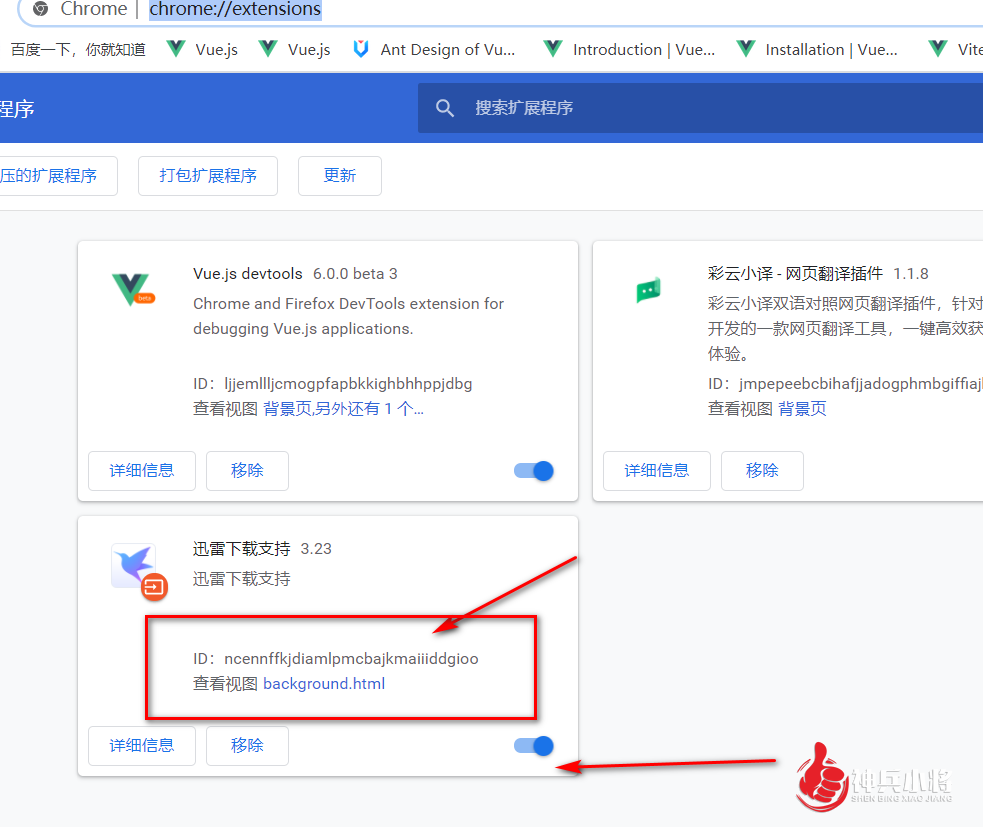Click the extension ID ncennffkjdiamlpmcbajkmaiiiddgioo

[351, 659]
